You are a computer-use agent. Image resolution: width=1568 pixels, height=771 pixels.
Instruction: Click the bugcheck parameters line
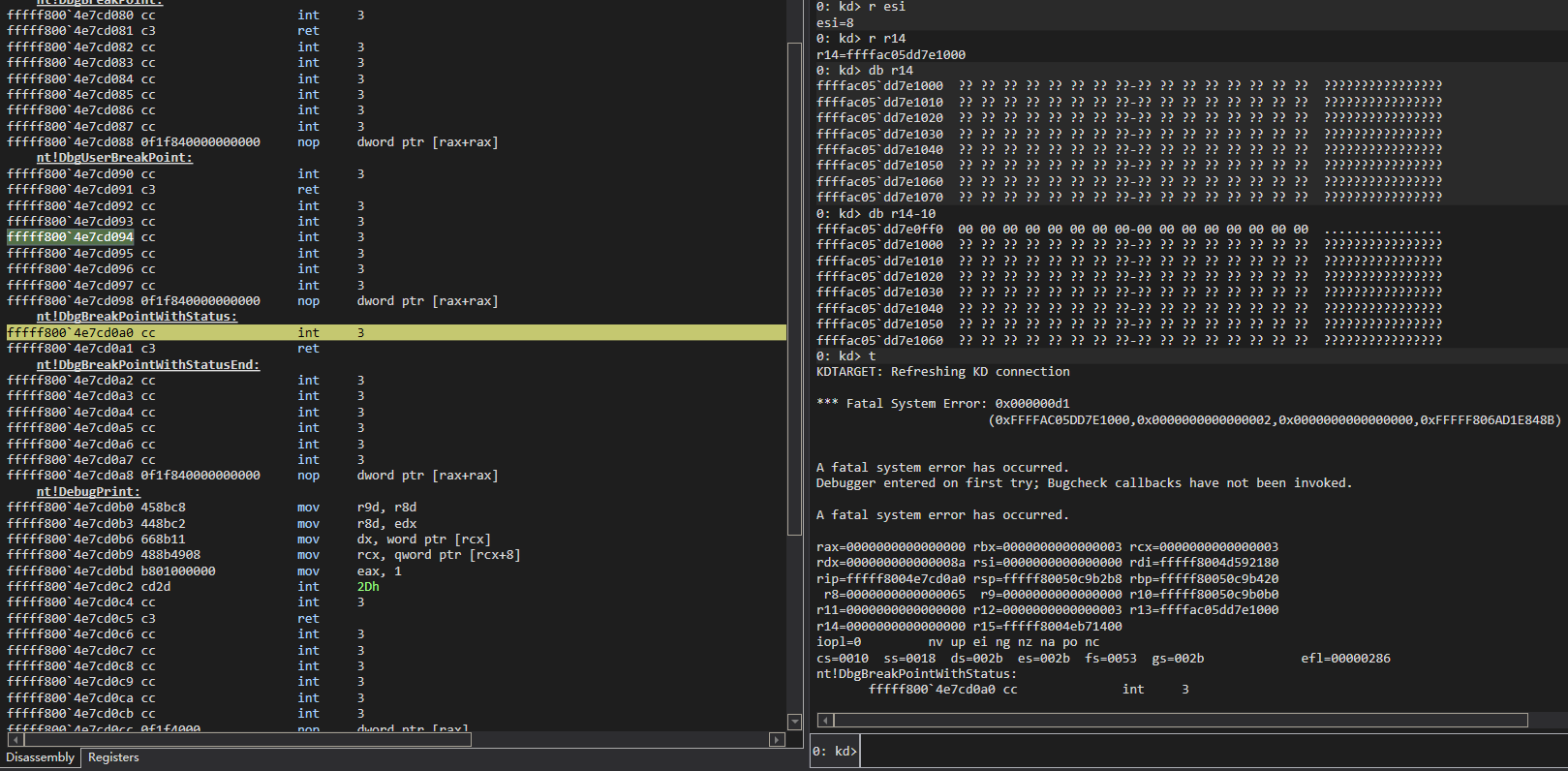click(x=1276, y=420)
